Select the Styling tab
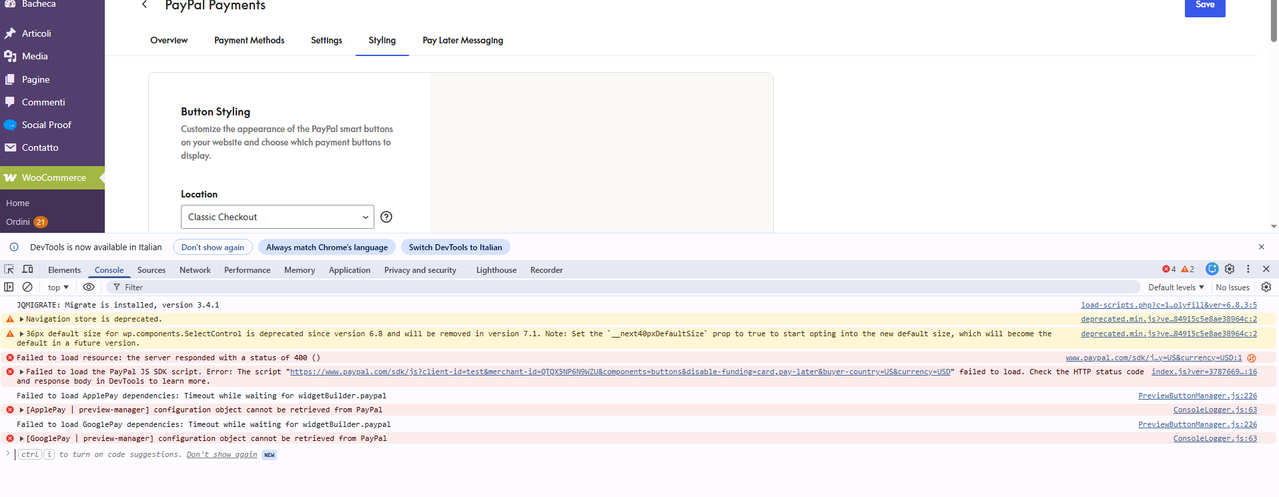Screen dimensions: 1279x497 (382, 41)
